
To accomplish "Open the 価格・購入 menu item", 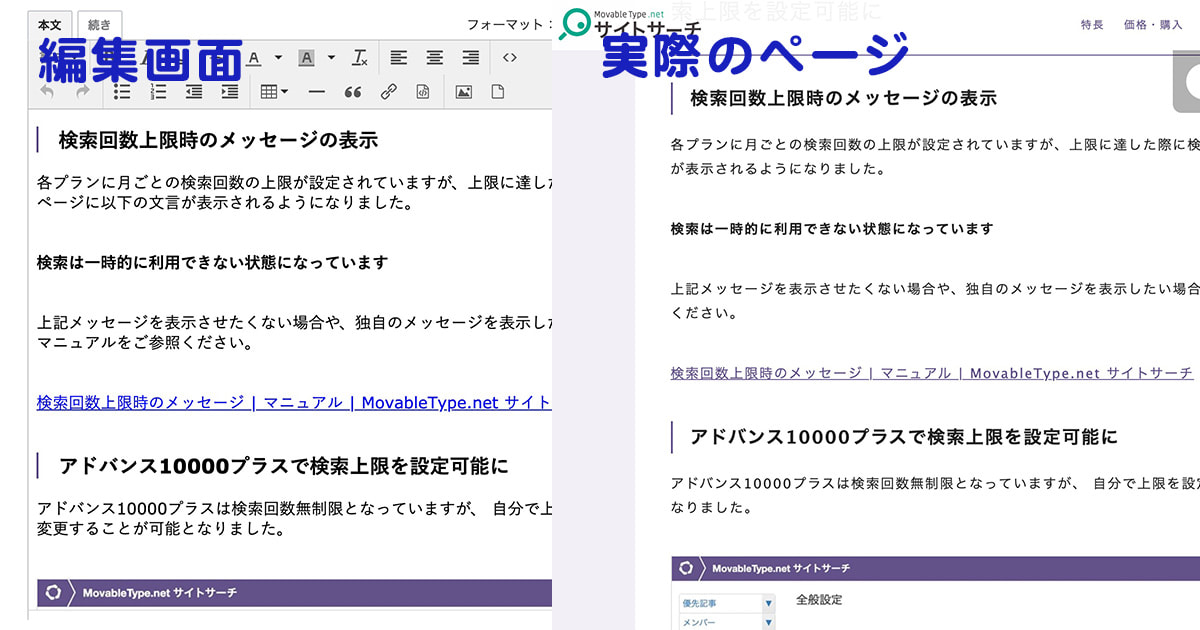I will pos(1153,25).
